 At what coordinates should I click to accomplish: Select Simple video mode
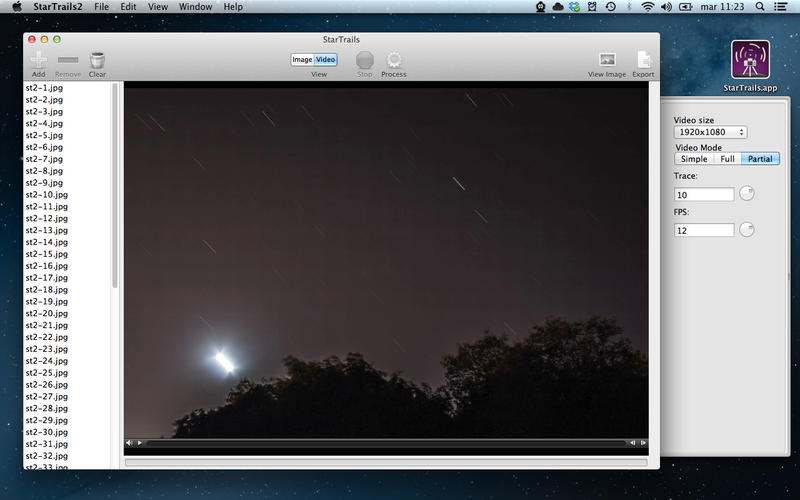(694, 159)
